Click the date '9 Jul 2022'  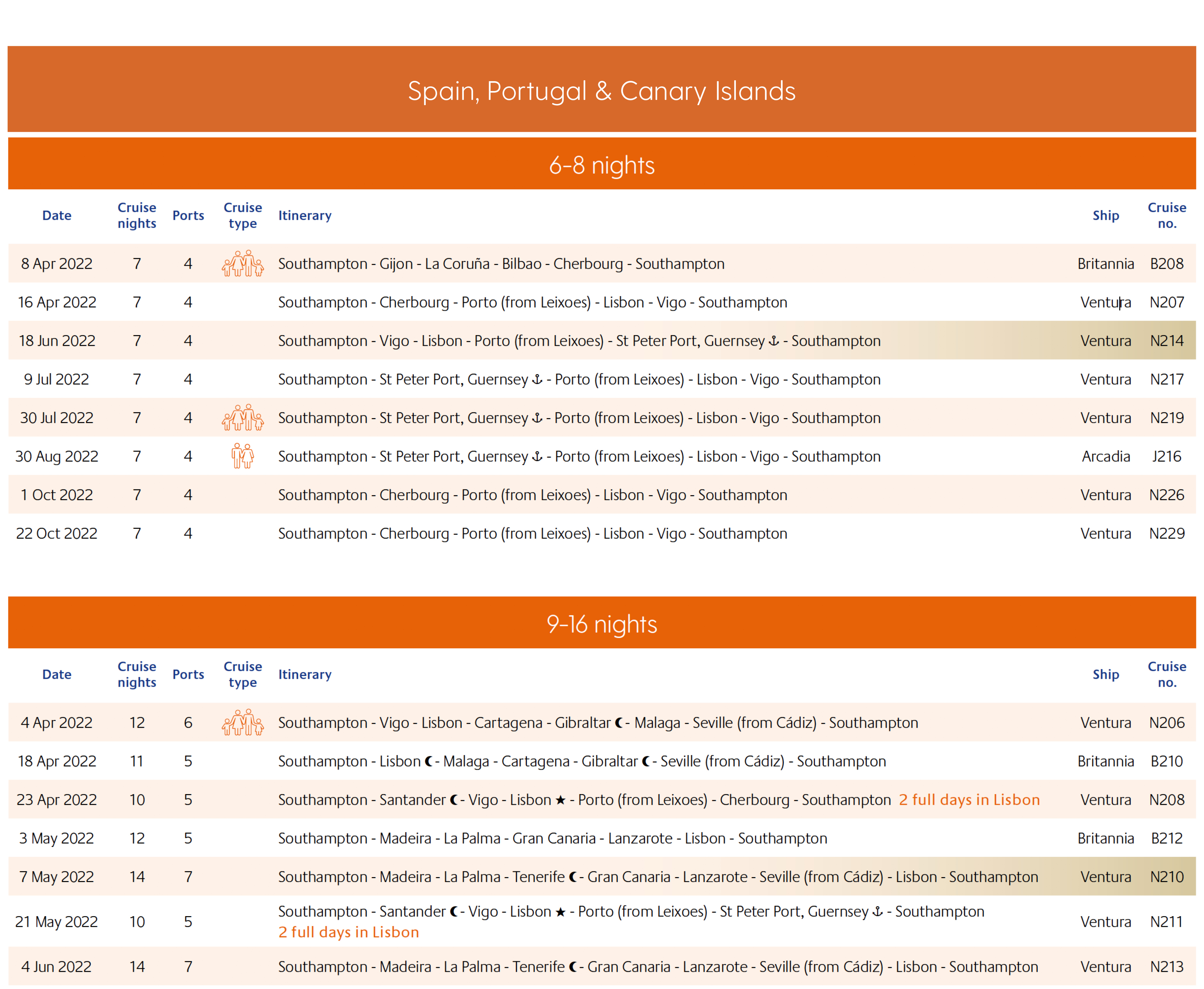tap(56, 379)
